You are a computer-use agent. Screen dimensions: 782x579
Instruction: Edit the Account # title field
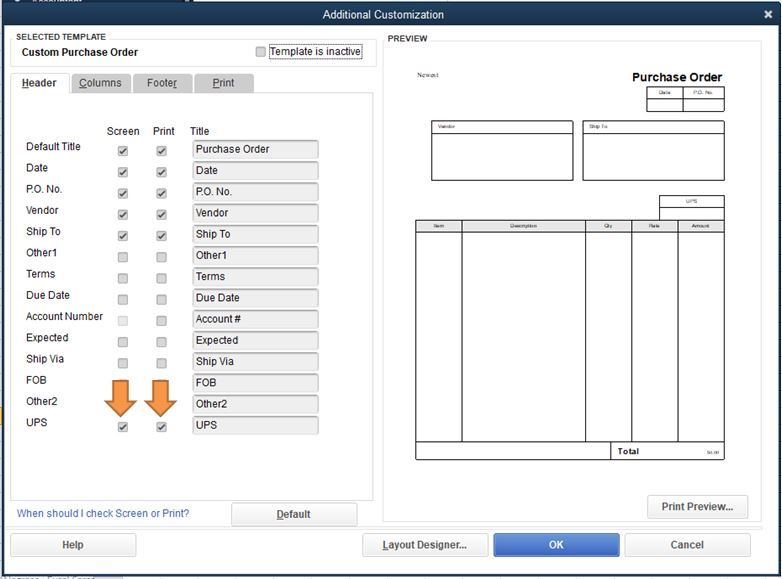[x=255, y=319]
